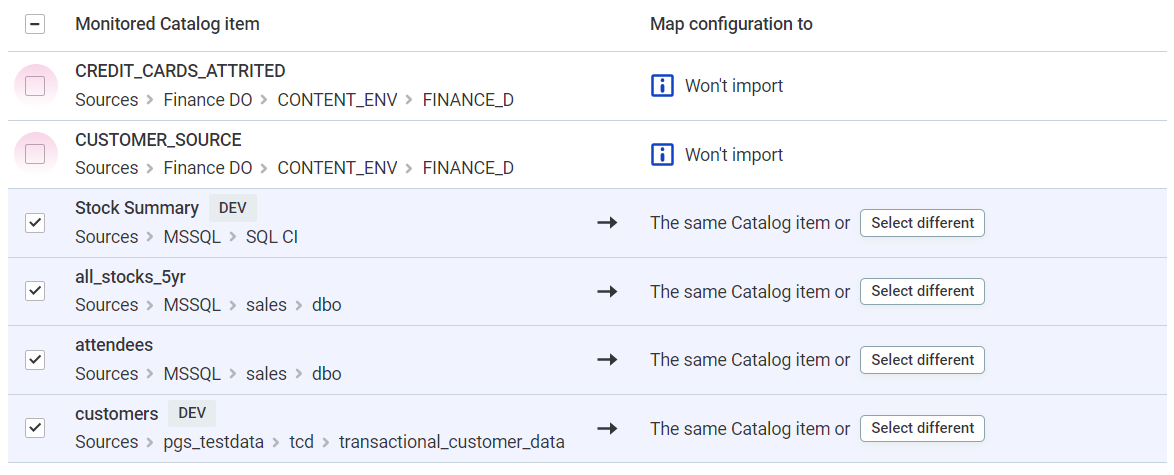Choose Select different for all_stocks_5yr
Viewport: 1174px width, 475px height.
[922, 291]
